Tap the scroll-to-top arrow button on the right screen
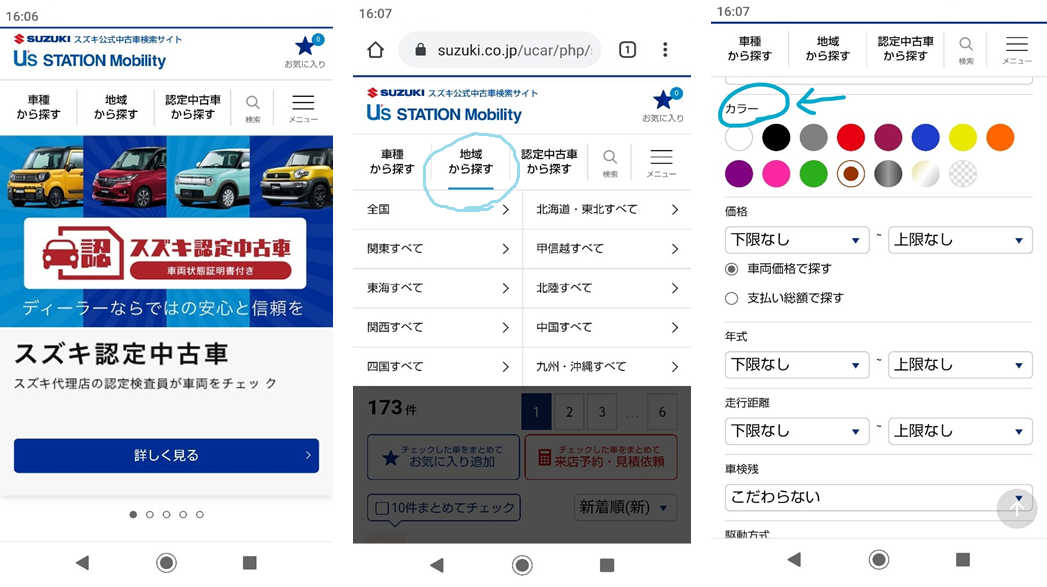Viewport: 1047px width, 587px height. tap(1017, 508)
